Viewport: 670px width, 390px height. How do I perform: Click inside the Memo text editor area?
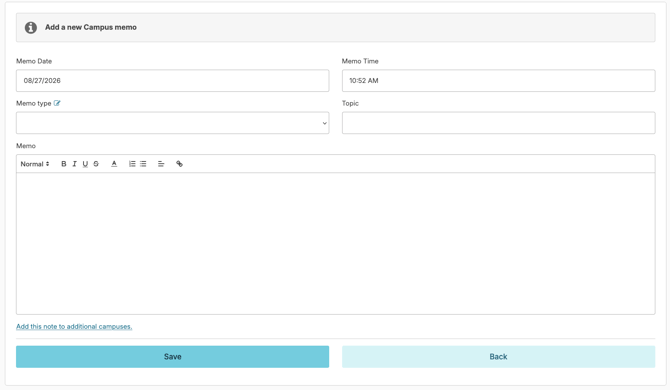point(335,243)
